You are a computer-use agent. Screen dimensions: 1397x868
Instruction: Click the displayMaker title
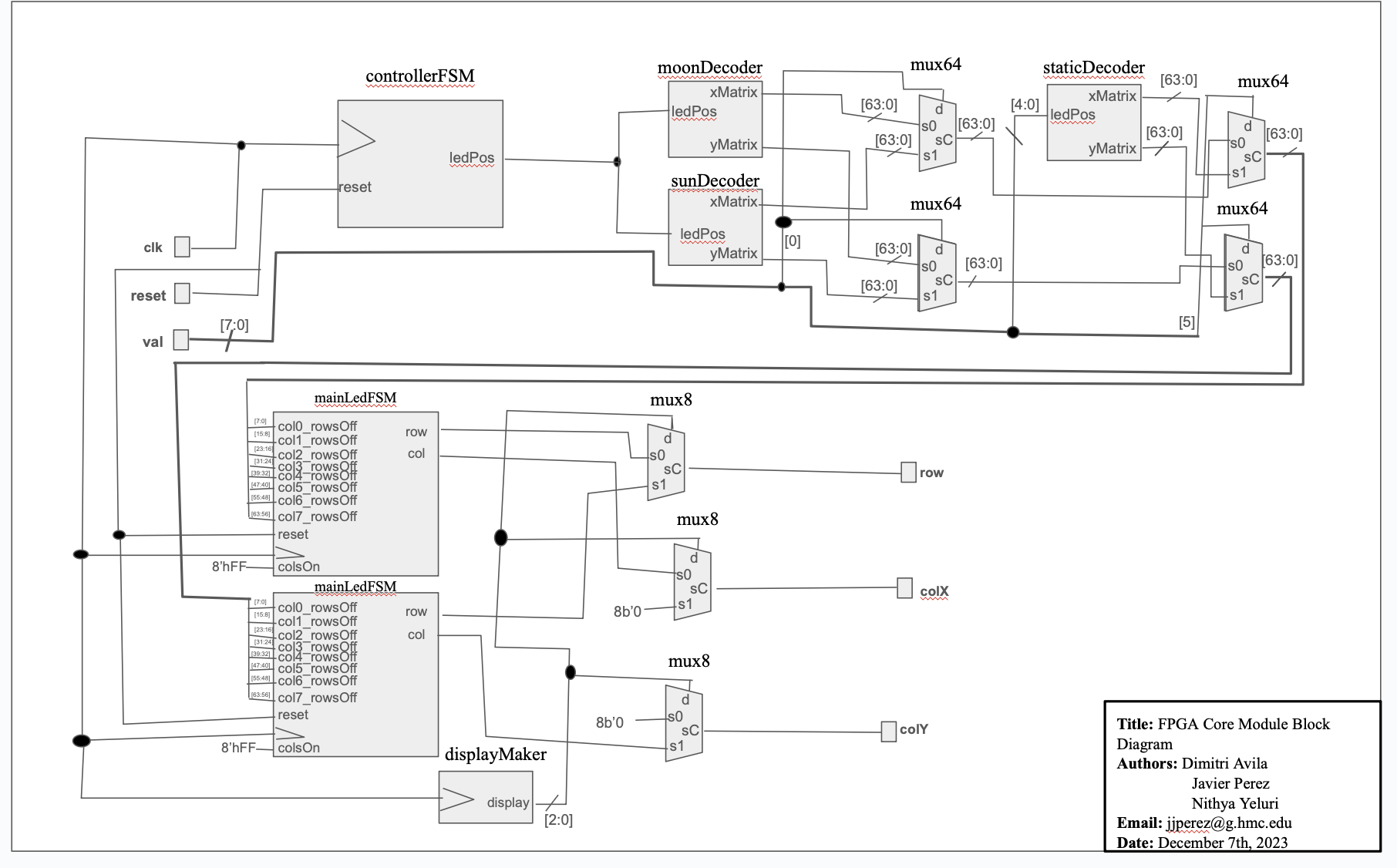(x=496, y=755)
